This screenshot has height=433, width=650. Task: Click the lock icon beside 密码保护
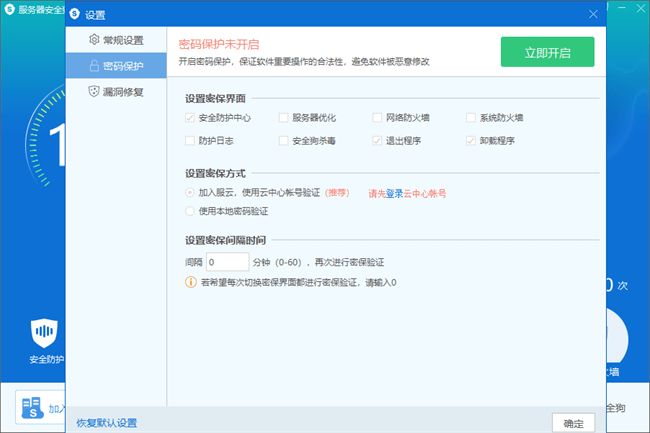pyautogui.click(x=94, y=66)
